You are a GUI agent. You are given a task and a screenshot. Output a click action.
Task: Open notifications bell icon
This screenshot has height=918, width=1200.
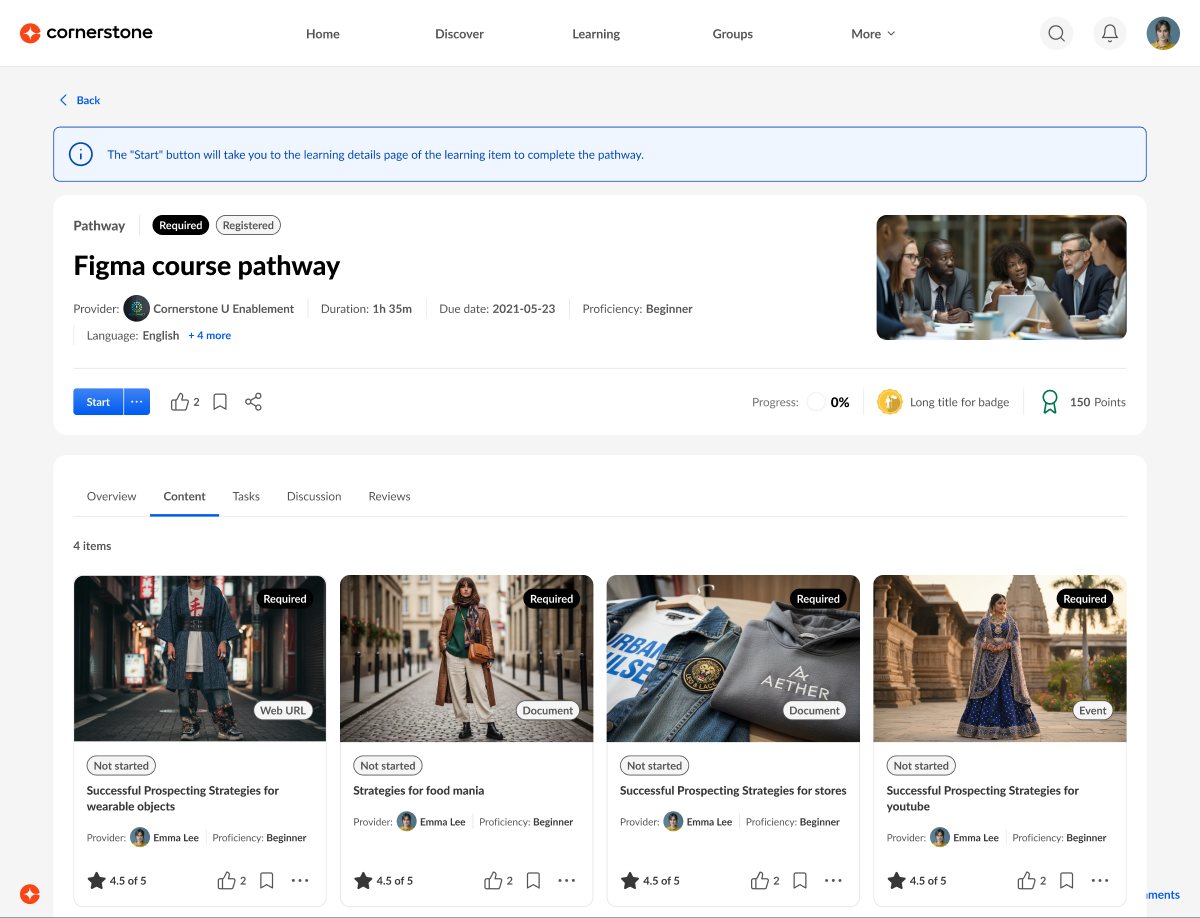[x=1110, y=33]
